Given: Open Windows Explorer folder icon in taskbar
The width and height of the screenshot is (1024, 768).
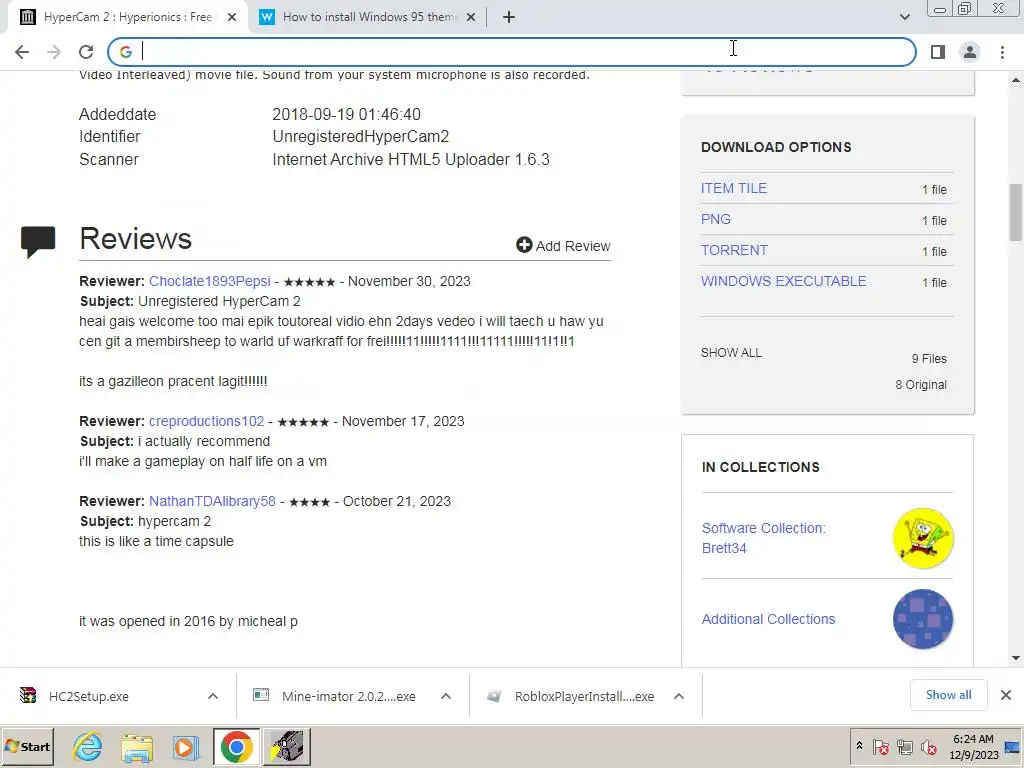Looking at the screenshot, I should tap(136, 746).
